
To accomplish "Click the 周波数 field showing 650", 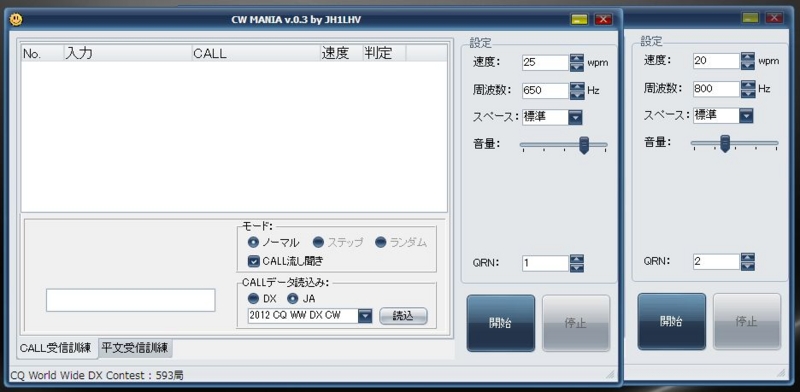I will (x=545, y=91).
